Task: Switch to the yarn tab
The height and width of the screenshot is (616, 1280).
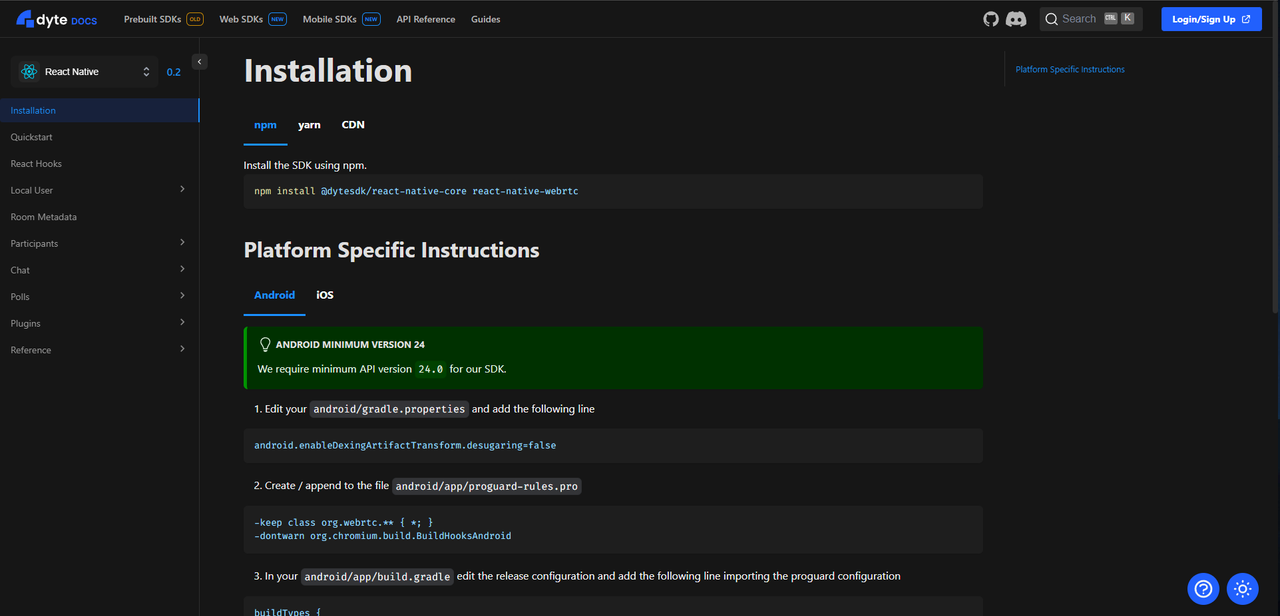Action: 309,125
